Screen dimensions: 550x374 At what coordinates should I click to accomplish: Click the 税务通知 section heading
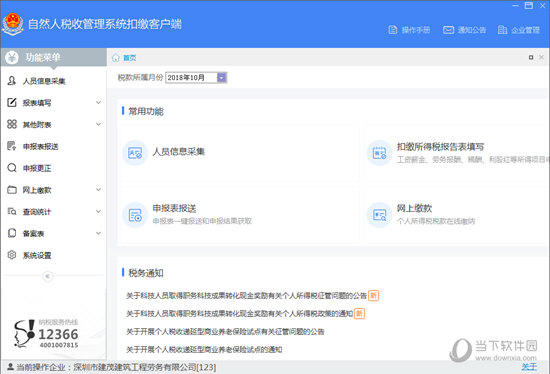(x=146, y=273)
